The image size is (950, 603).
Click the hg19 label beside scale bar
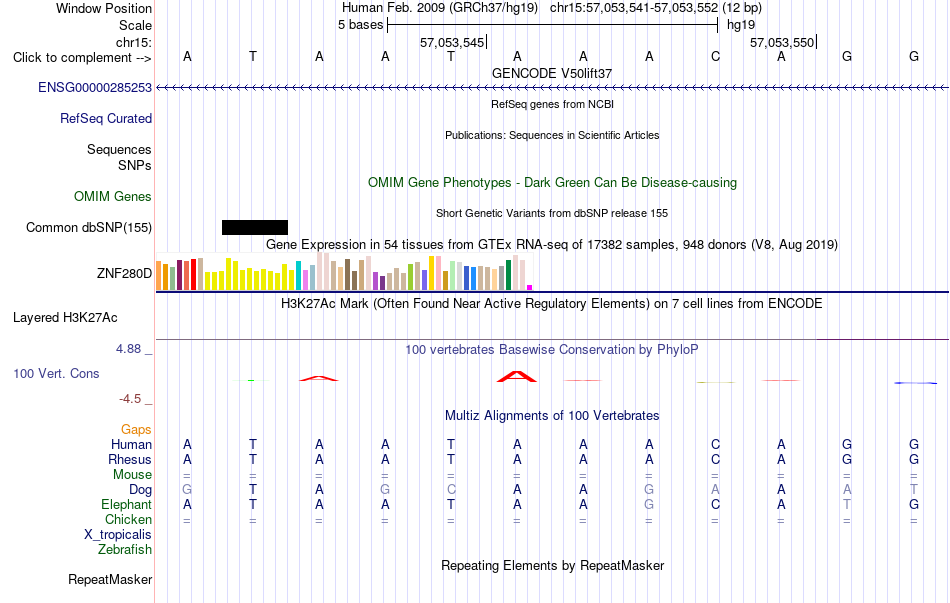741,25
